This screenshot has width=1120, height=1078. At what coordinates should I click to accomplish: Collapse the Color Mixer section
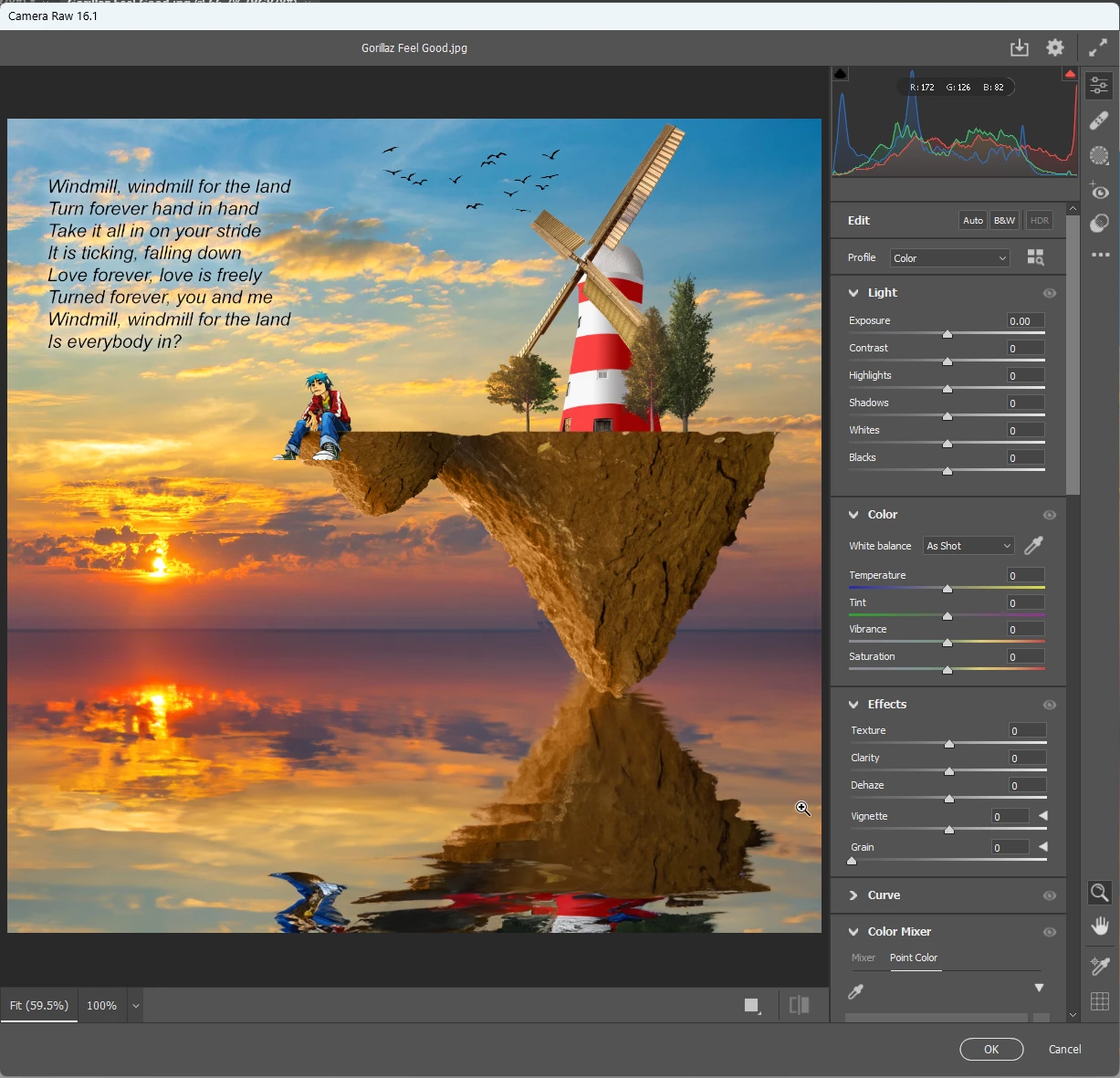pos(853,932)
